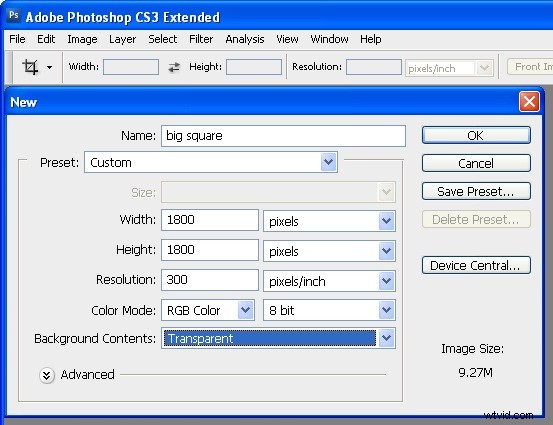Click the Width field showing 1800
This screenshot has width=553, height=425.
210,220
